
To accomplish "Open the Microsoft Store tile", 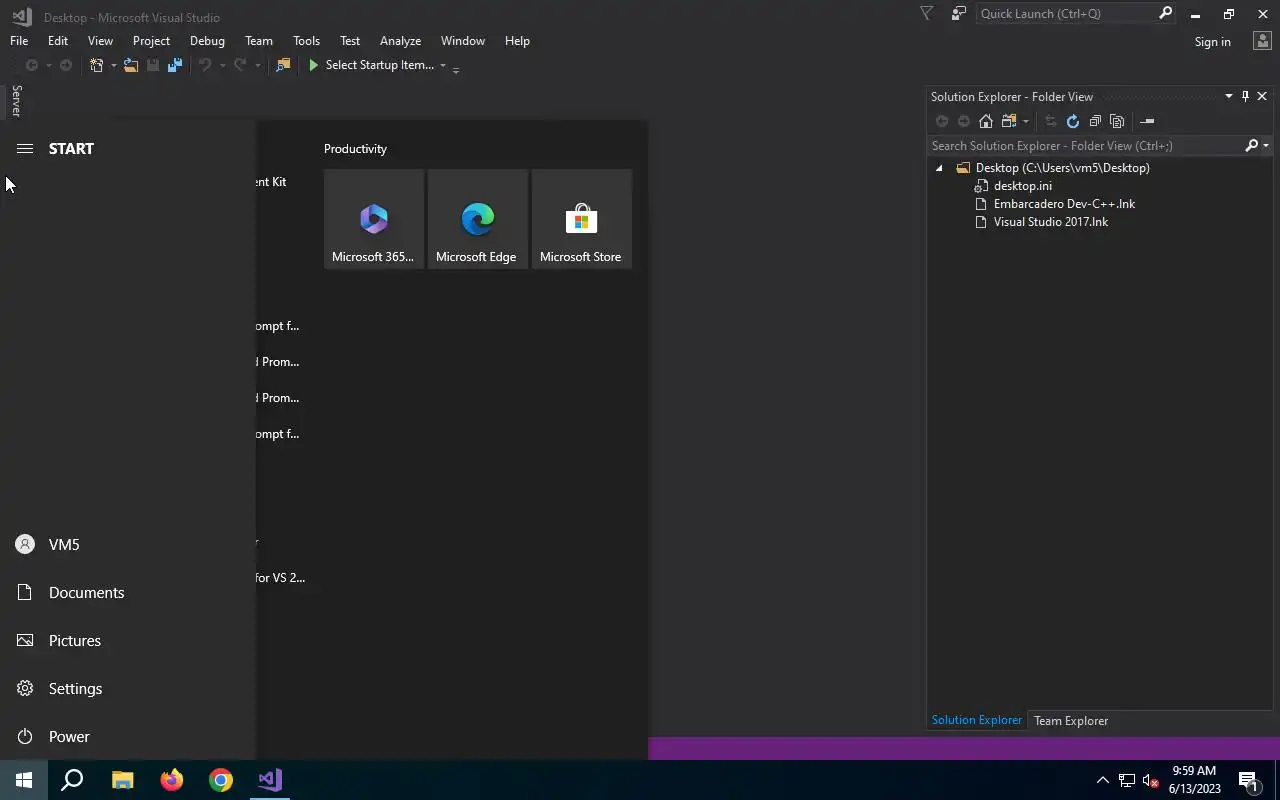I will tap(581, 219).
